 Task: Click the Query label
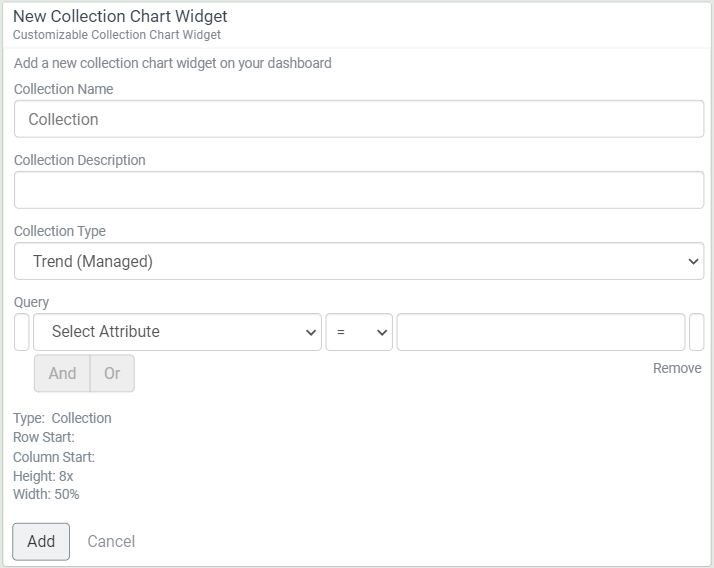tap(31, 302)
